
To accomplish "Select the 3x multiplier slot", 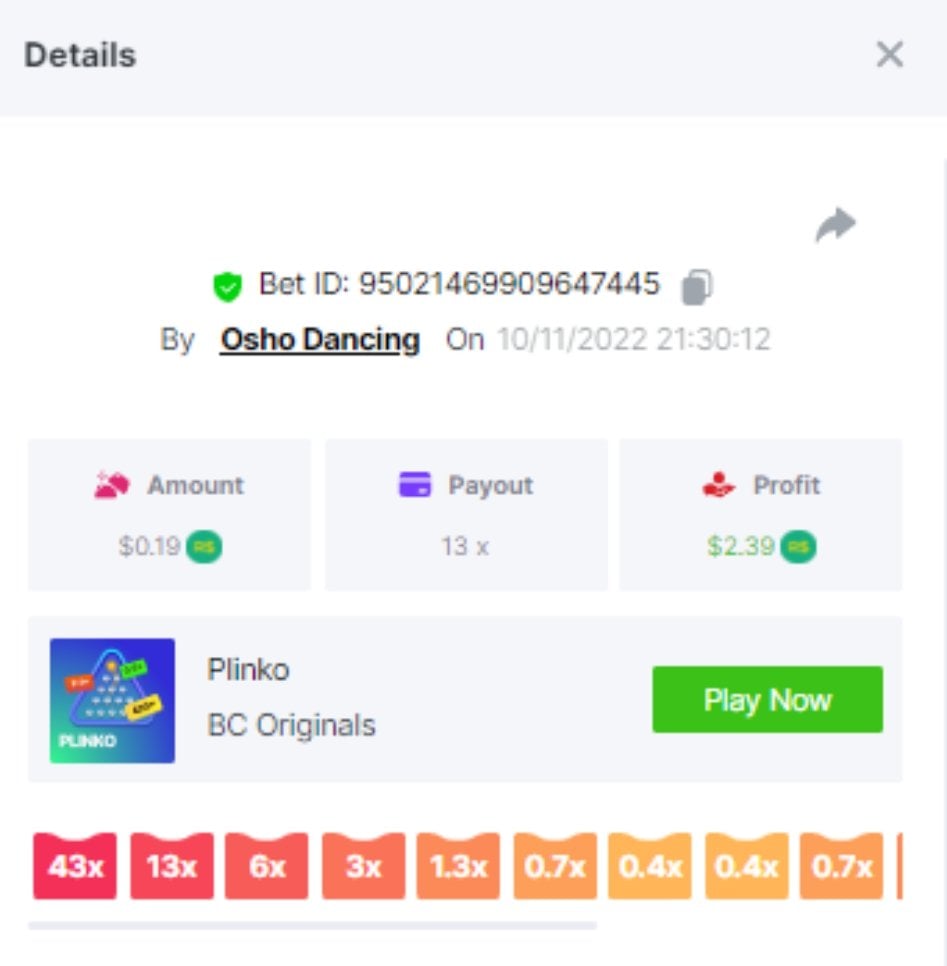I will (364, 866).
